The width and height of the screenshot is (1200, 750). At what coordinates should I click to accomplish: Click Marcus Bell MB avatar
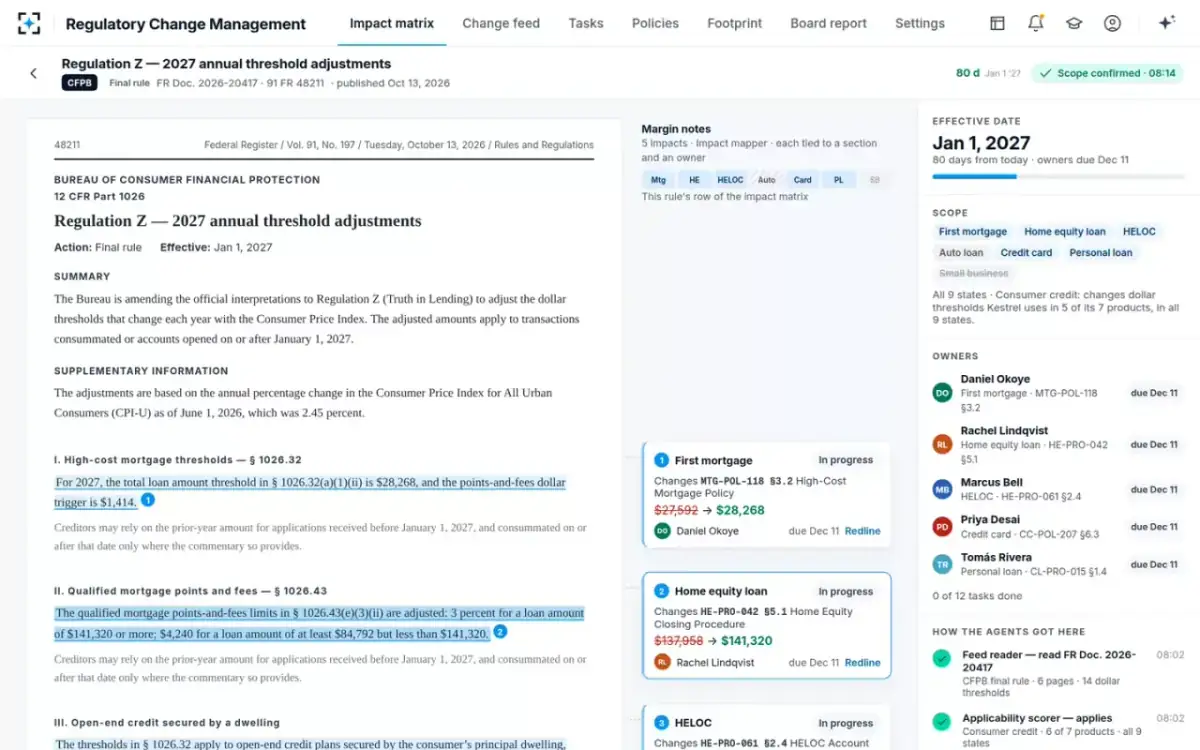point(942,489)
